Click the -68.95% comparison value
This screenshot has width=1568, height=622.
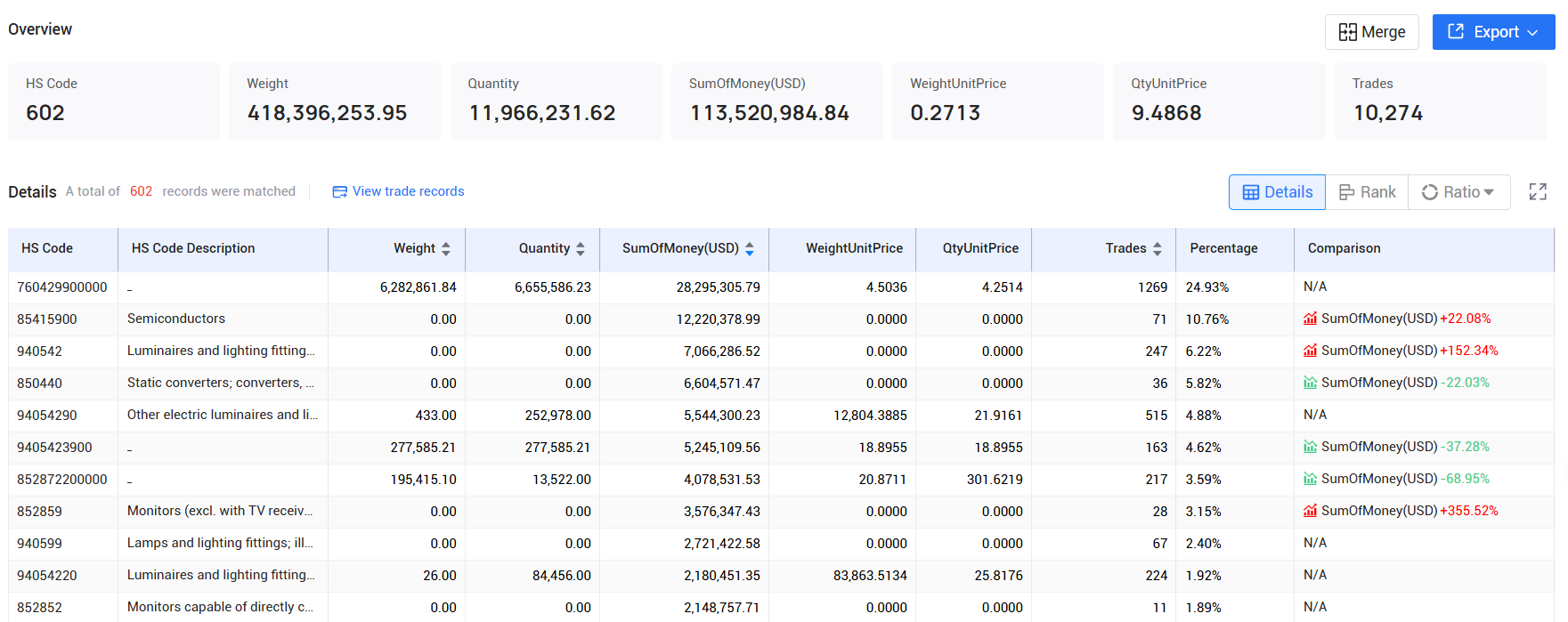tap(1466, 479)
